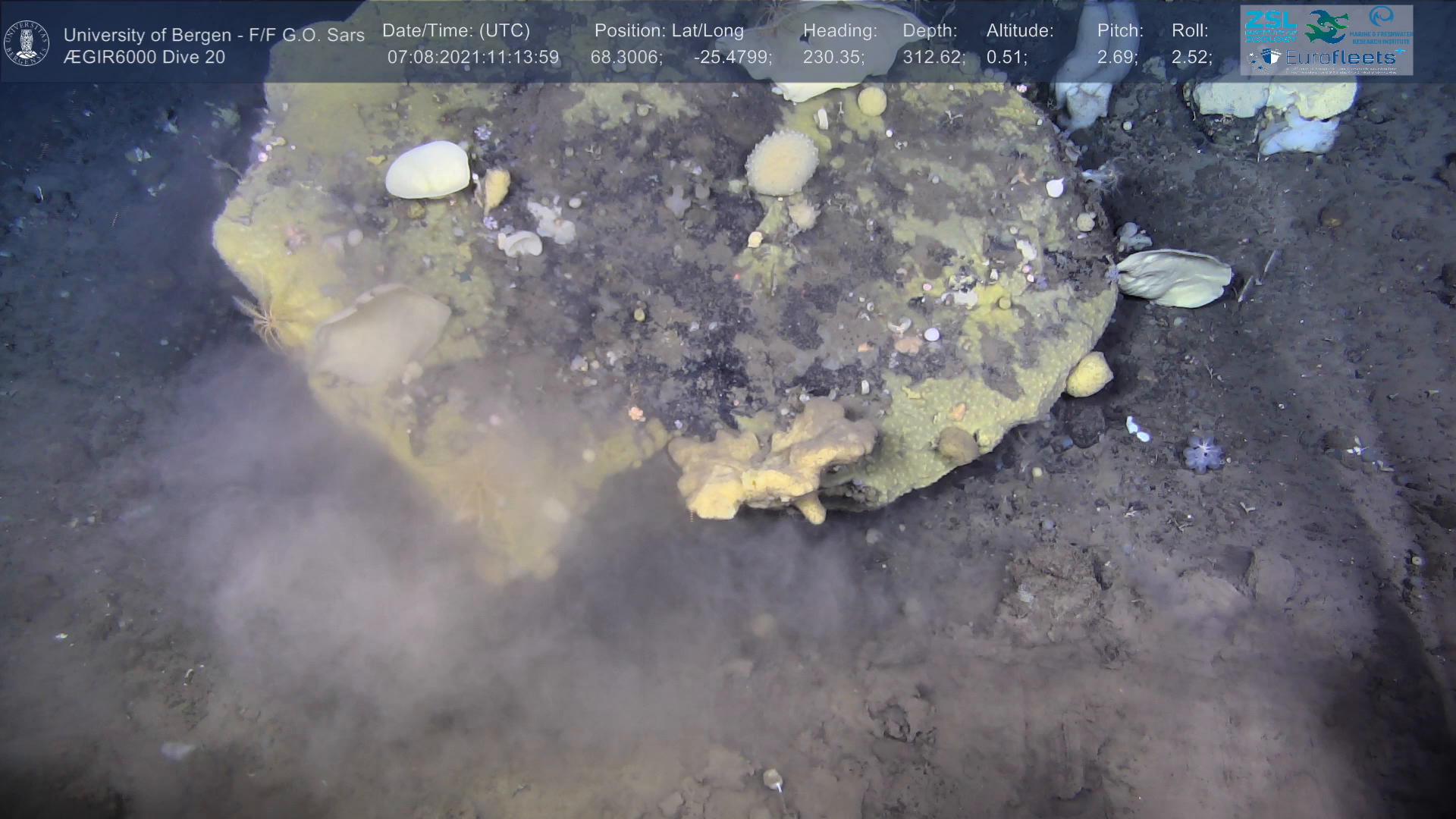Click the University of Bergen seal logo
The height and width of the screenshot is (819, 1456).
coord(27,42)
